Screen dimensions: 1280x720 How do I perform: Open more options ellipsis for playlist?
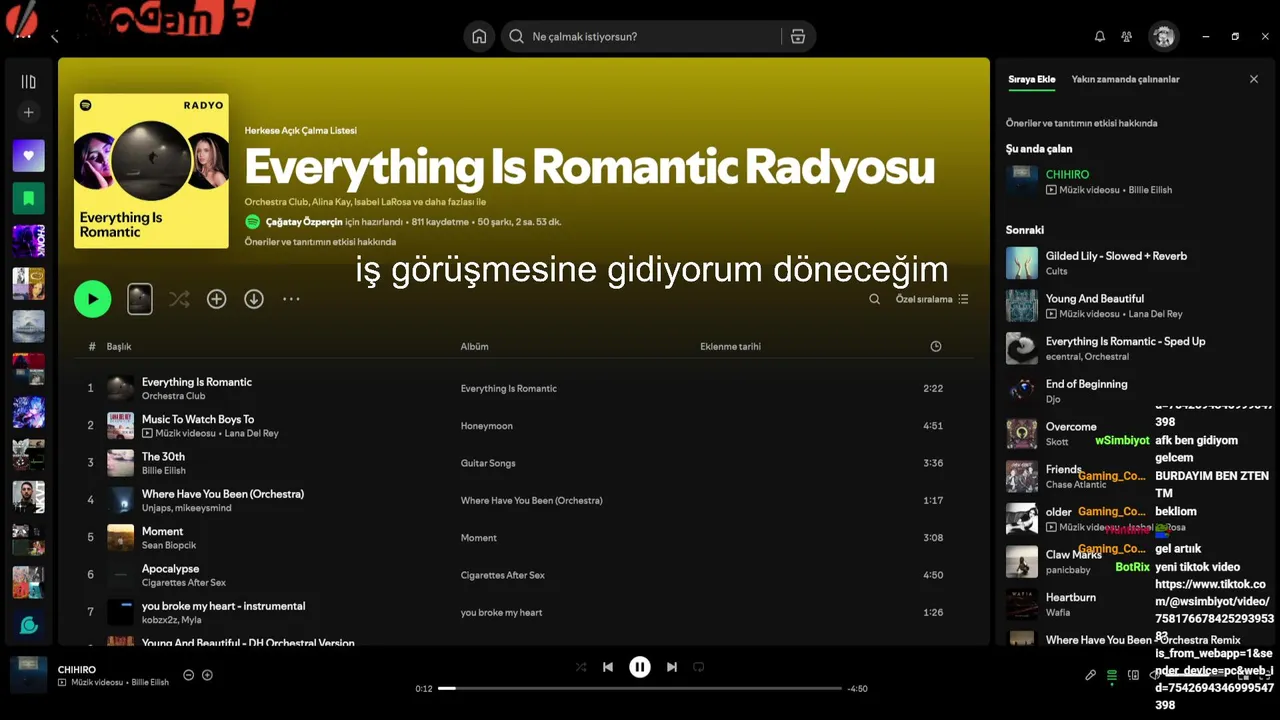[x=291, y=299]
